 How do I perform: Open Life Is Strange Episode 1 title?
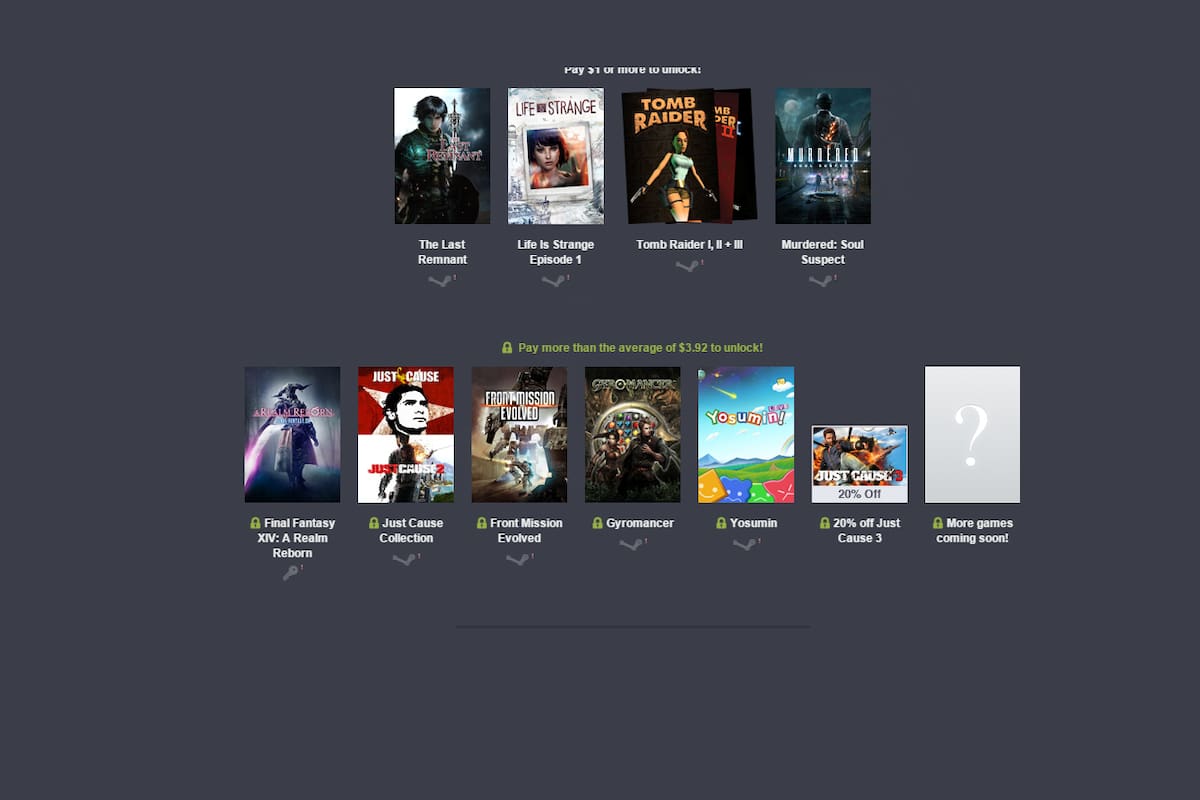[556, 252]
